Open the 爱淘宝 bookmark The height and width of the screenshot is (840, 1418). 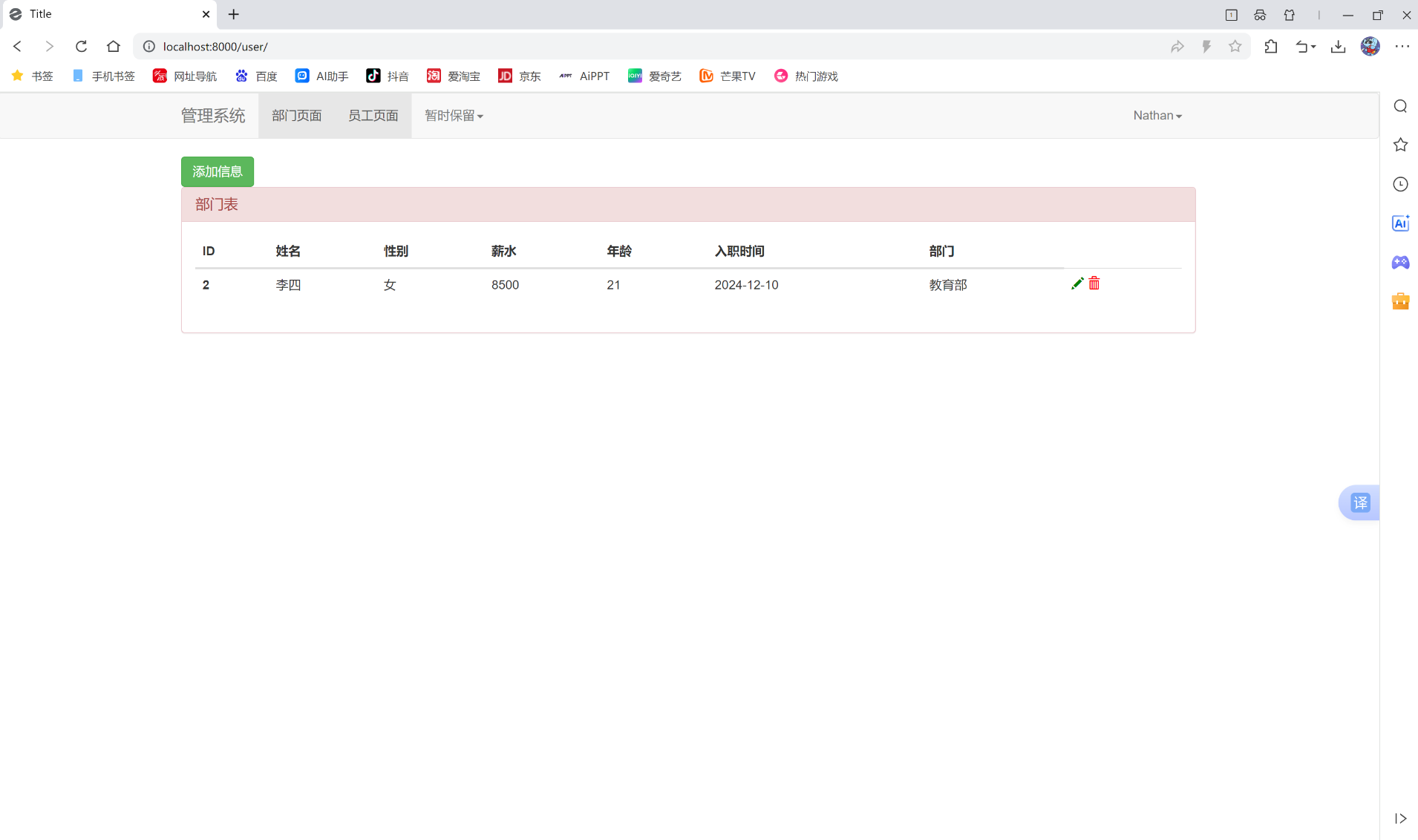454,76
